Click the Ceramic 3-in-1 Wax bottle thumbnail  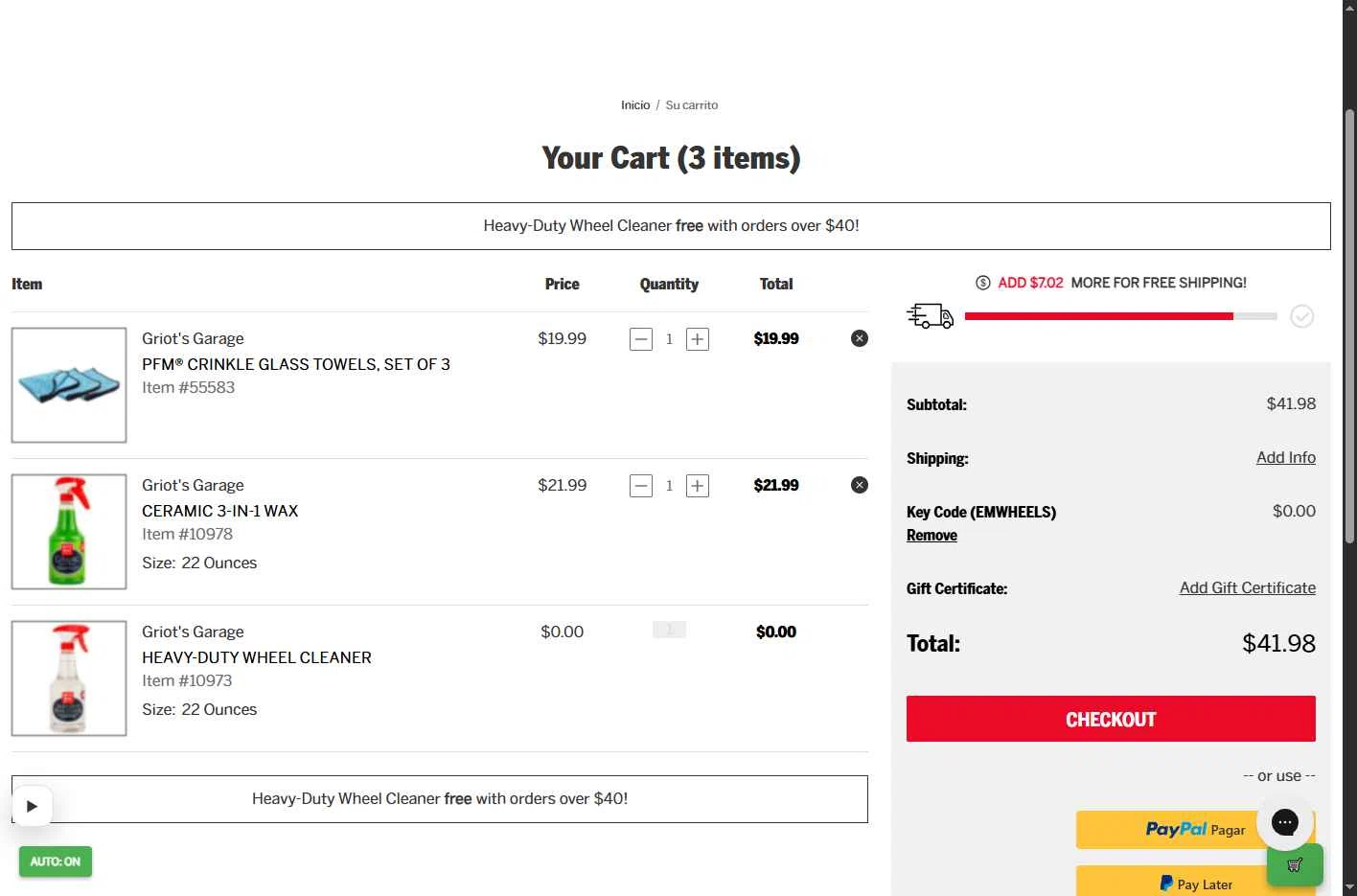(69, 532)
